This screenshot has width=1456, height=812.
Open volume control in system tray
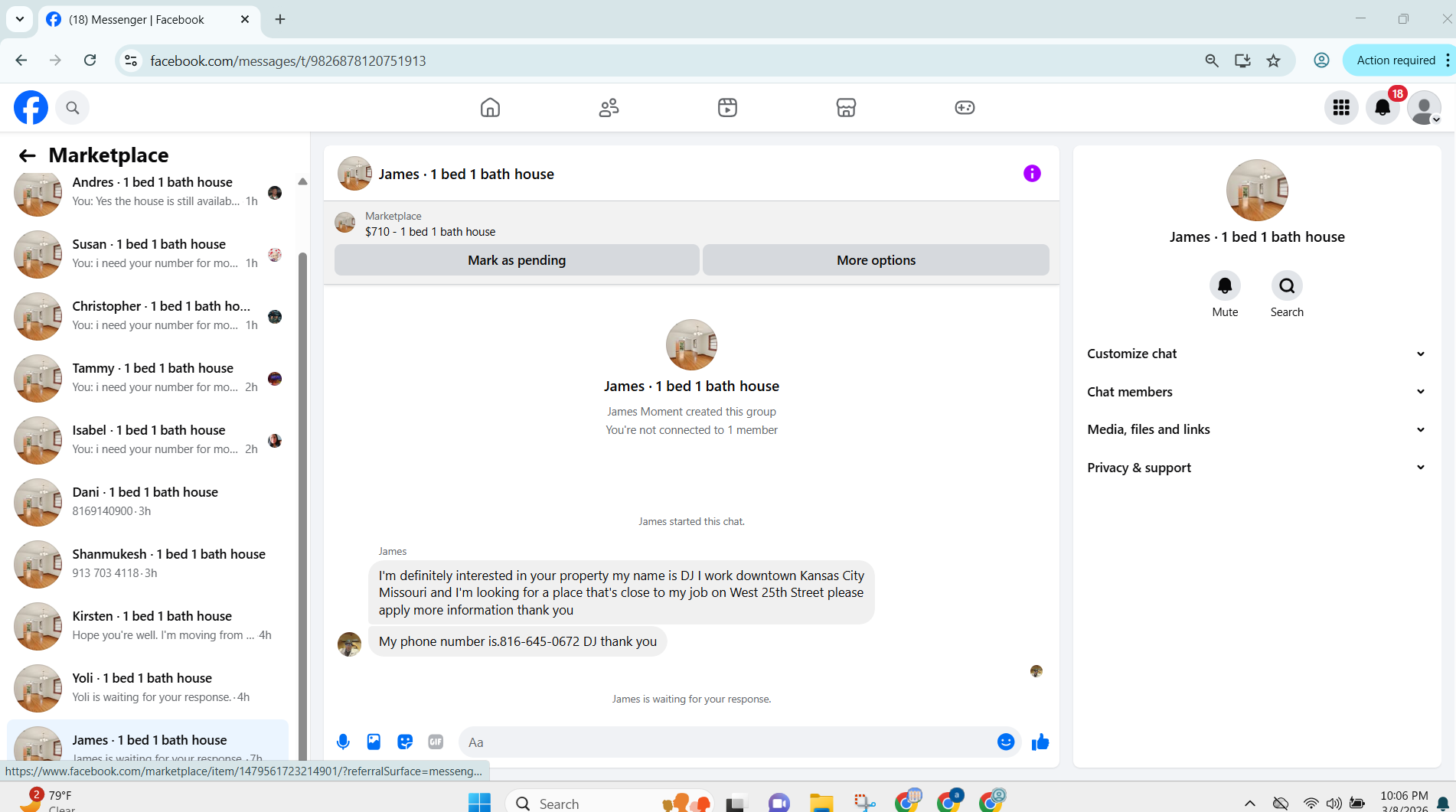pos(1334,803)
